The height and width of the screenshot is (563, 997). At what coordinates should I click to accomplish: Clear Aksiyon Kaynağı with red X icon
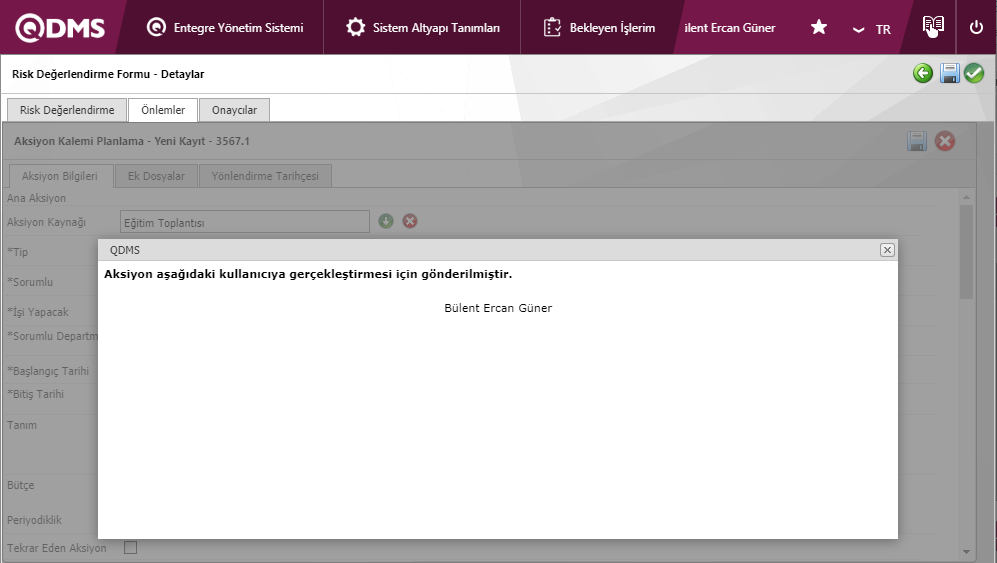[x=410, y=221]
